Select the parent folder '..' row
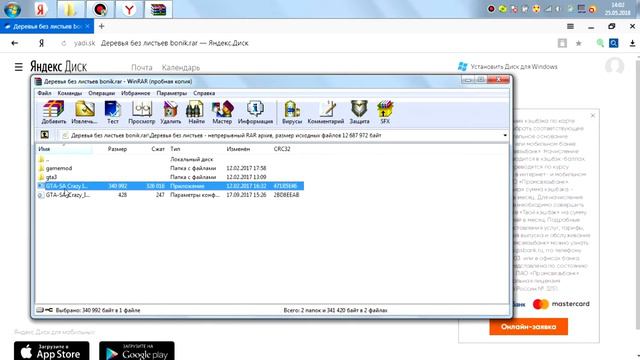Screen dimensions: 640x360 click(170, 159)
